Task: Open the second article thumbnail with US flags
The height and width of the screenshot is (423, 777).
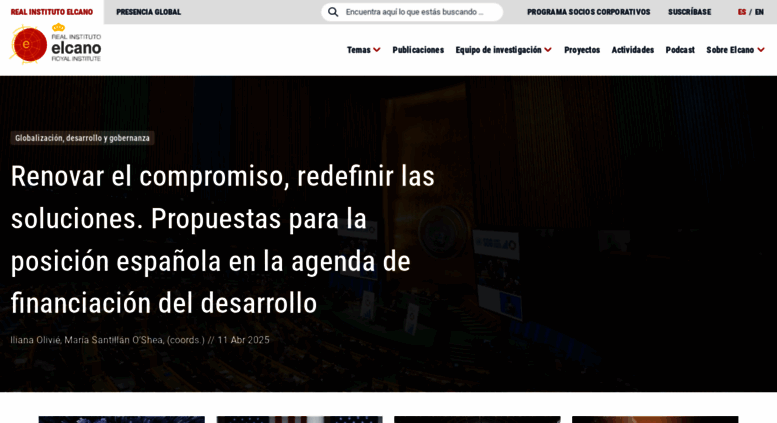Action: [x=299, y=420]
